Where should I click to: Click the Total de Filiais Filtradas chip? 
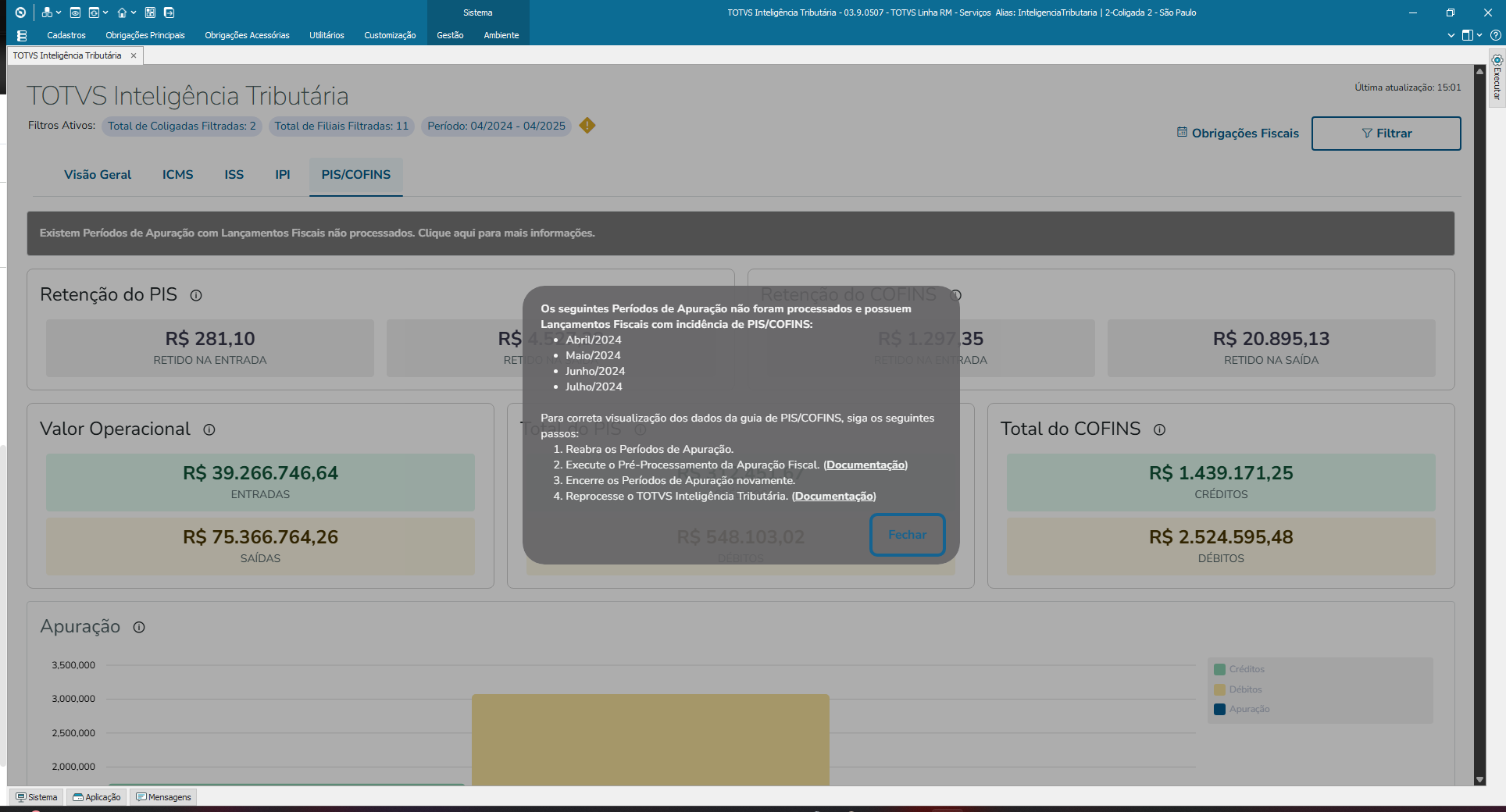tap(341, 126)
